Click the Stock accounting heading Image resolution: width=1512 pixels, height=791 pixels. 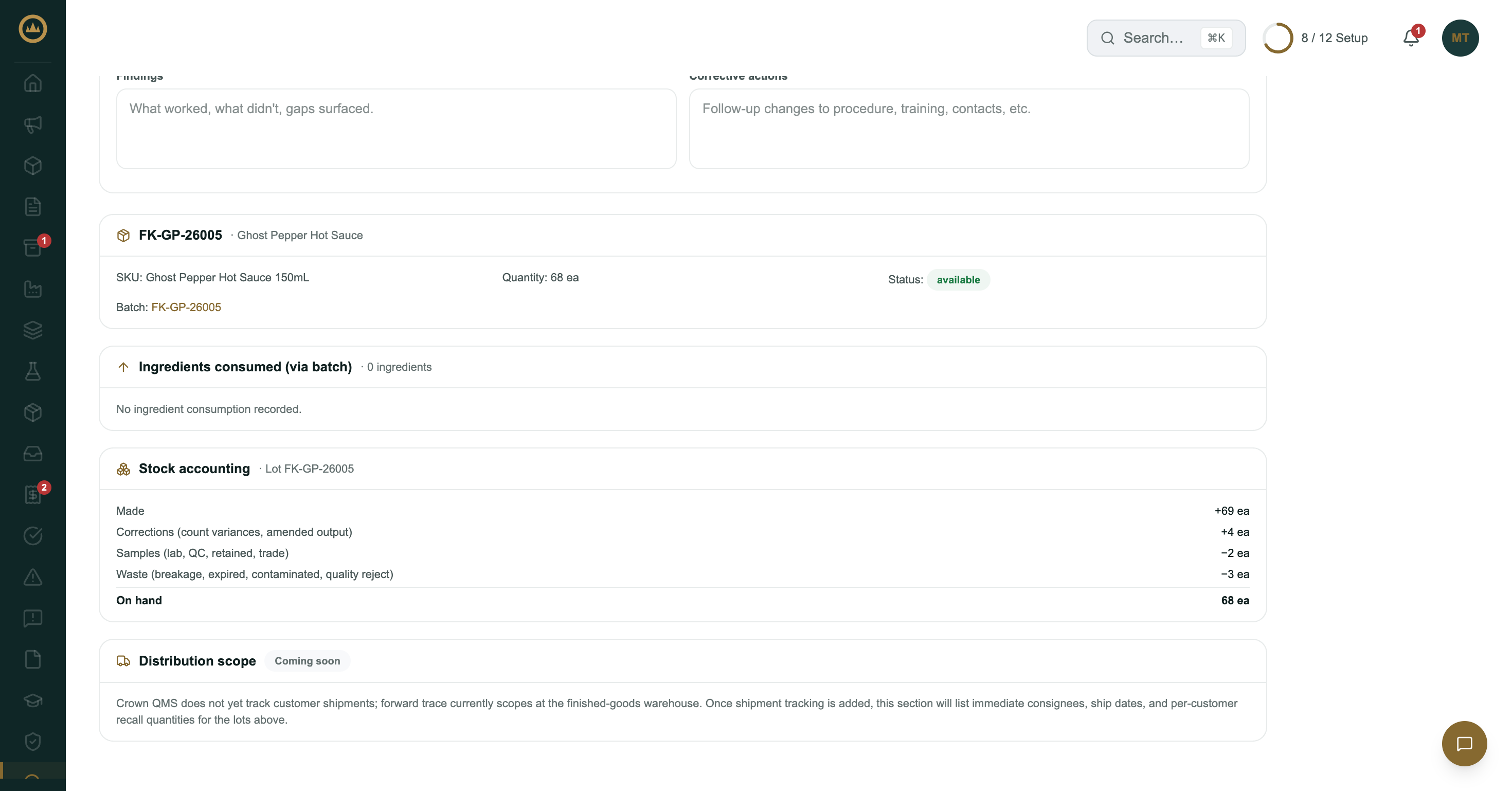pos(194,469)
